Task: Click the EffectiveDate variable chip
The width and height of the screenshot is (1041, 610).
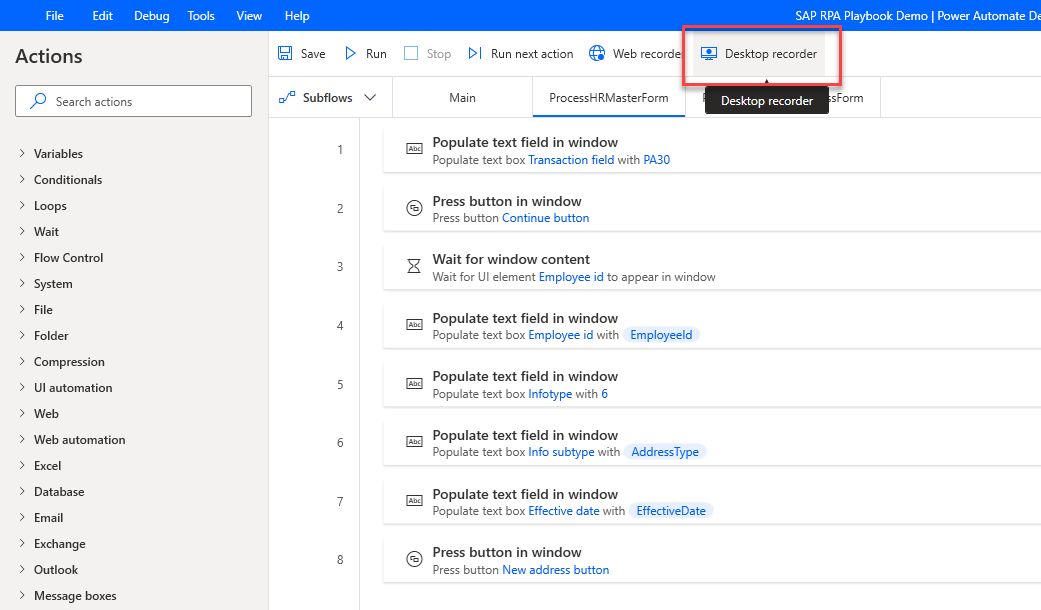Action: pos(671,510)
